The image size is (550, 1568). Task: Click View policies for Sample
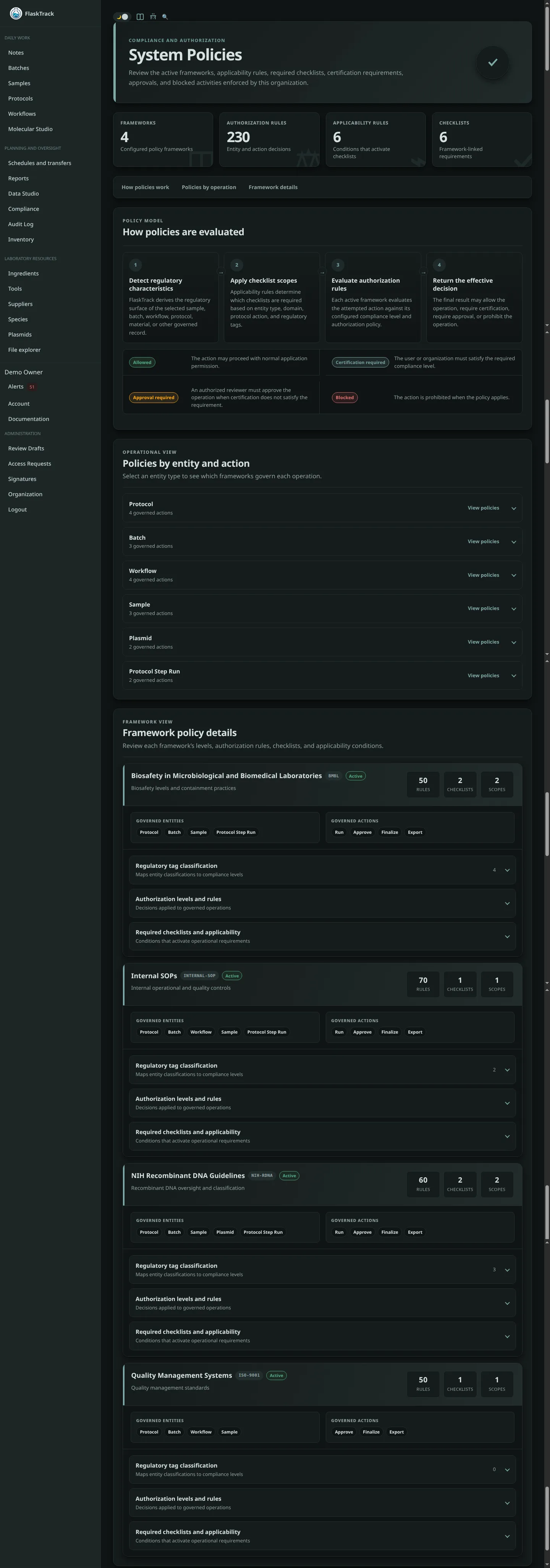pos(483,609)
